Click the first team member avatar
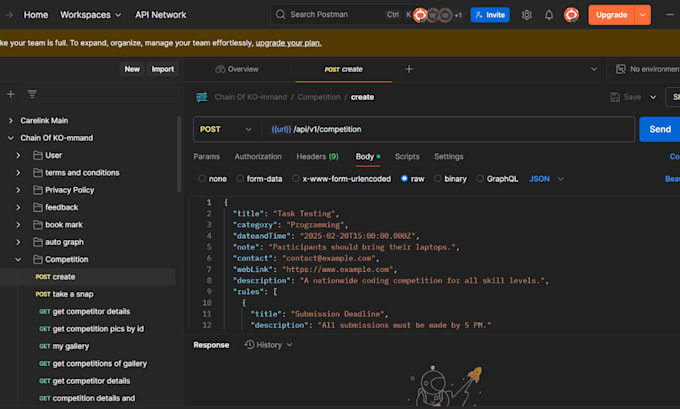This screenshot has width=680, height=409. pos(420,15)
